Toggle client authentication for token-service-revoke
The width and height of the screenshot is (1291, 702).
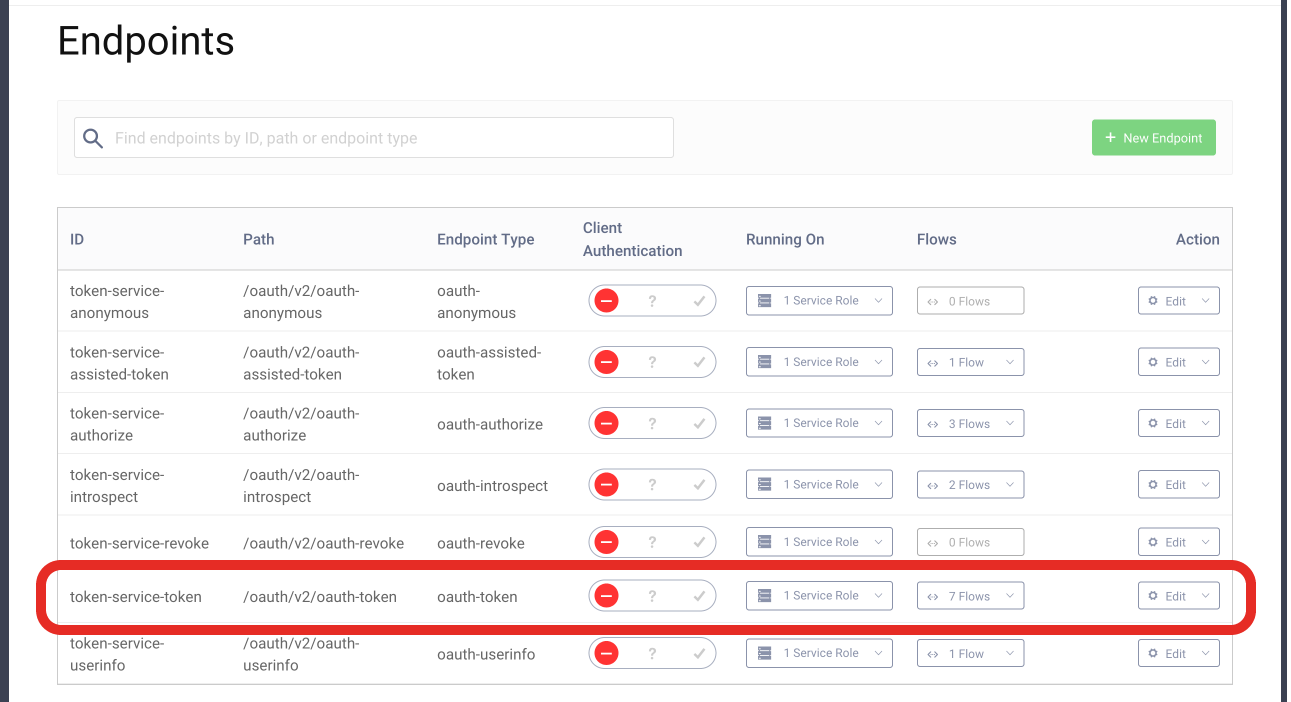(x=652, y=542)
